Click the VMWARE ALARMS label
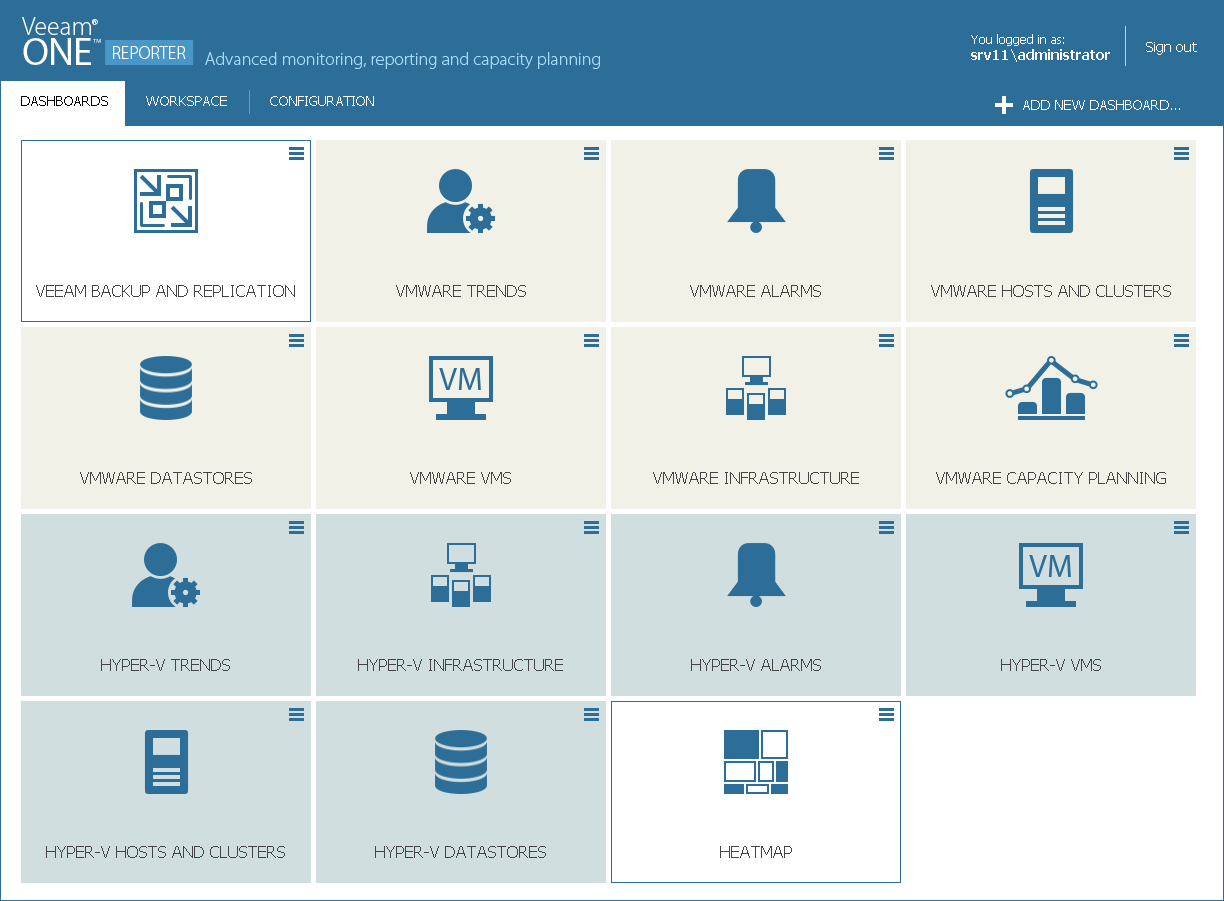This screenshot has height=901, width=1224. coord(756,291)
